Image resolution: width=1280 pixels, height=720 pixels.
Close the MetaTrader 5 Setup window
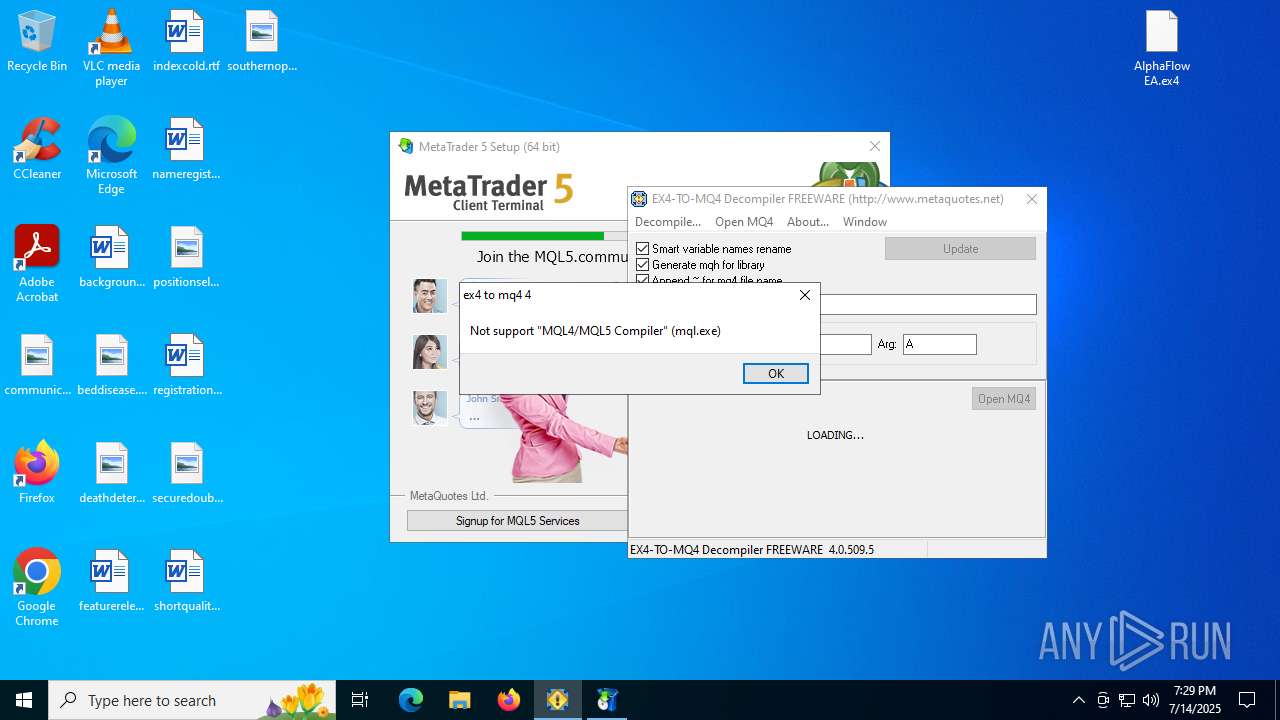click(875, 146)
